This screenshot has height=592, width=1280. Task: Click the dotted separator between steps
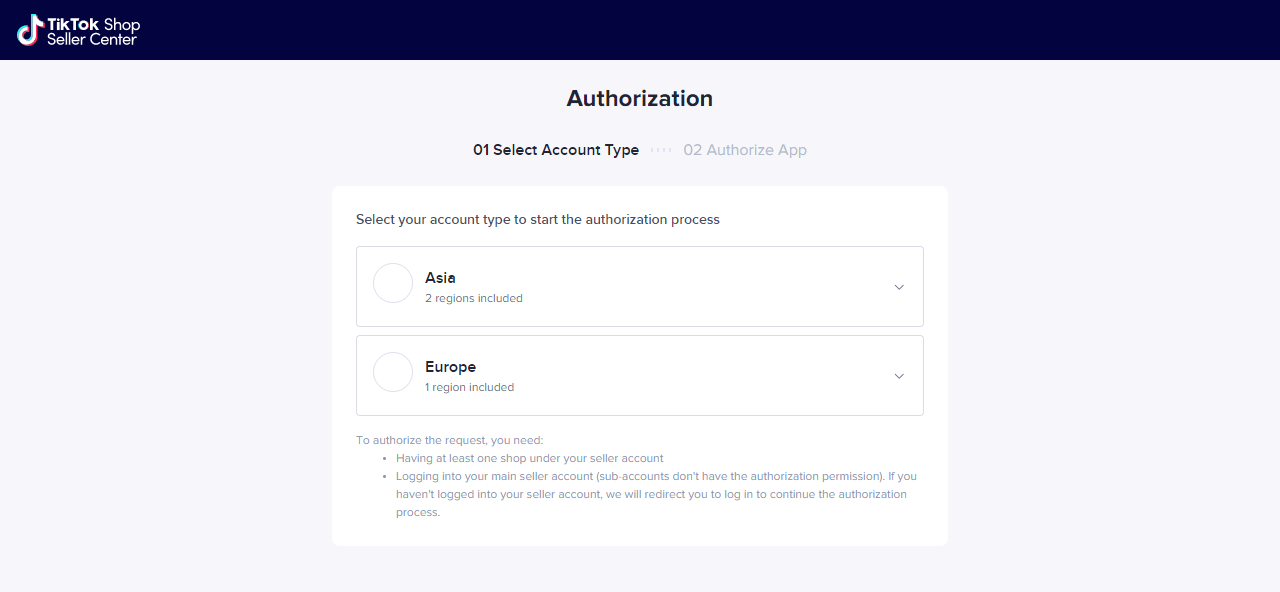pyautogui.click(x=661, y=150)
